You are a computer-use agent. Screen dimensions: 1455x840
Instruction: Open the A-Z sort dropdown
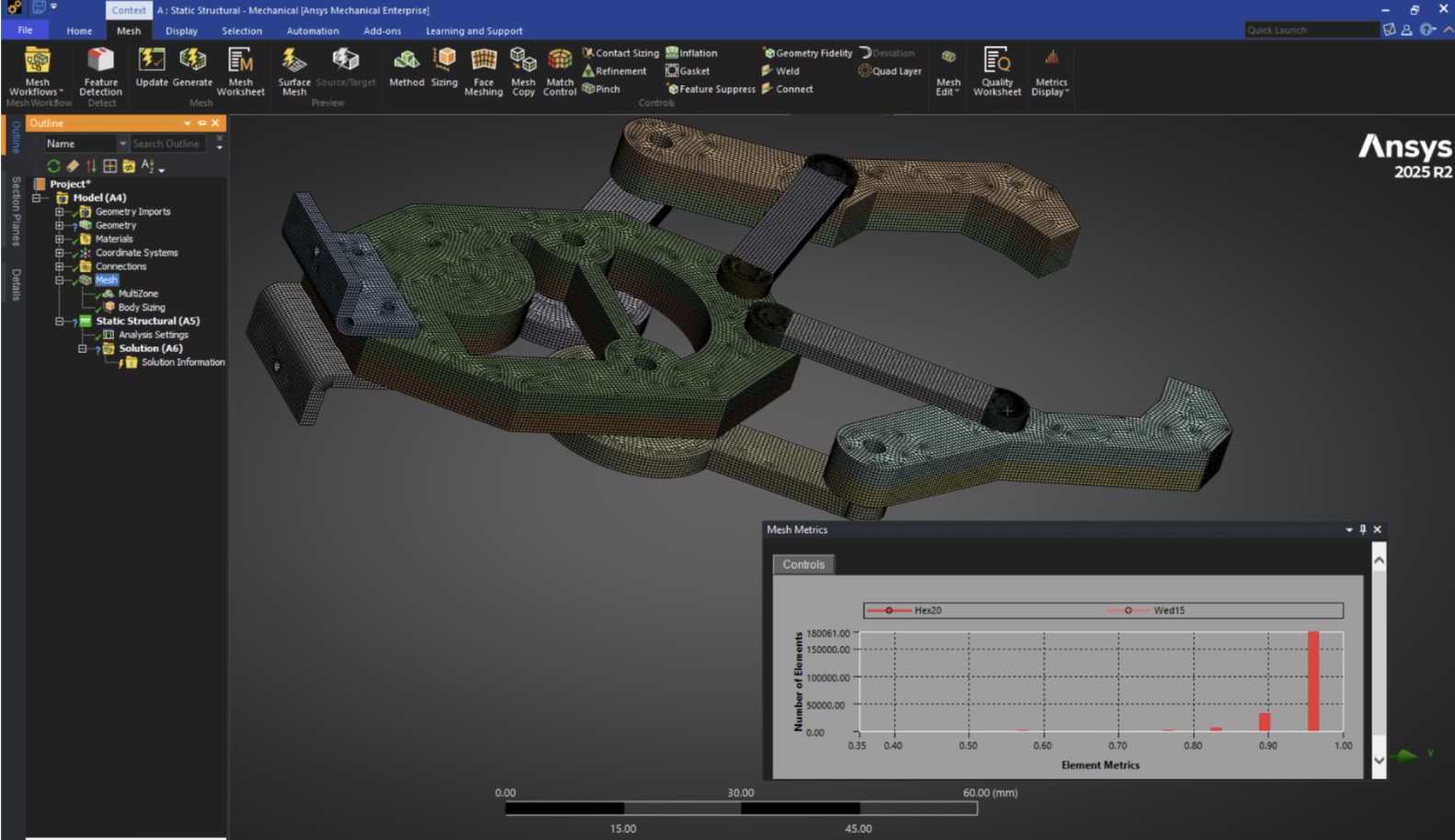point(153,166)
